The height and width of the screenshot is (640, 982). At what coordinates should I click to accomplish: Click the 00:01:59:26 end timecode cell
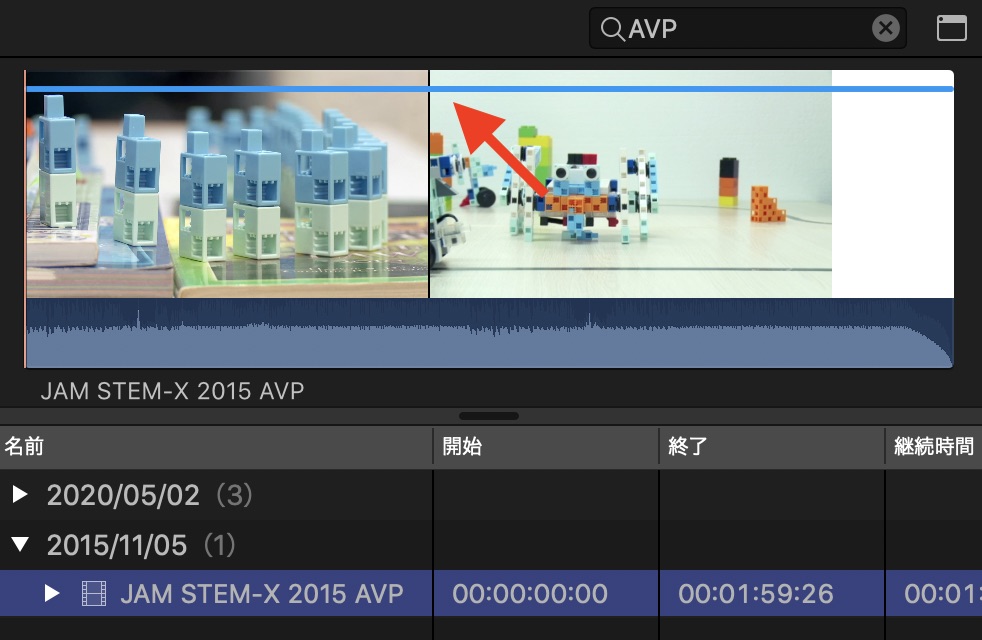coord(756,594)
